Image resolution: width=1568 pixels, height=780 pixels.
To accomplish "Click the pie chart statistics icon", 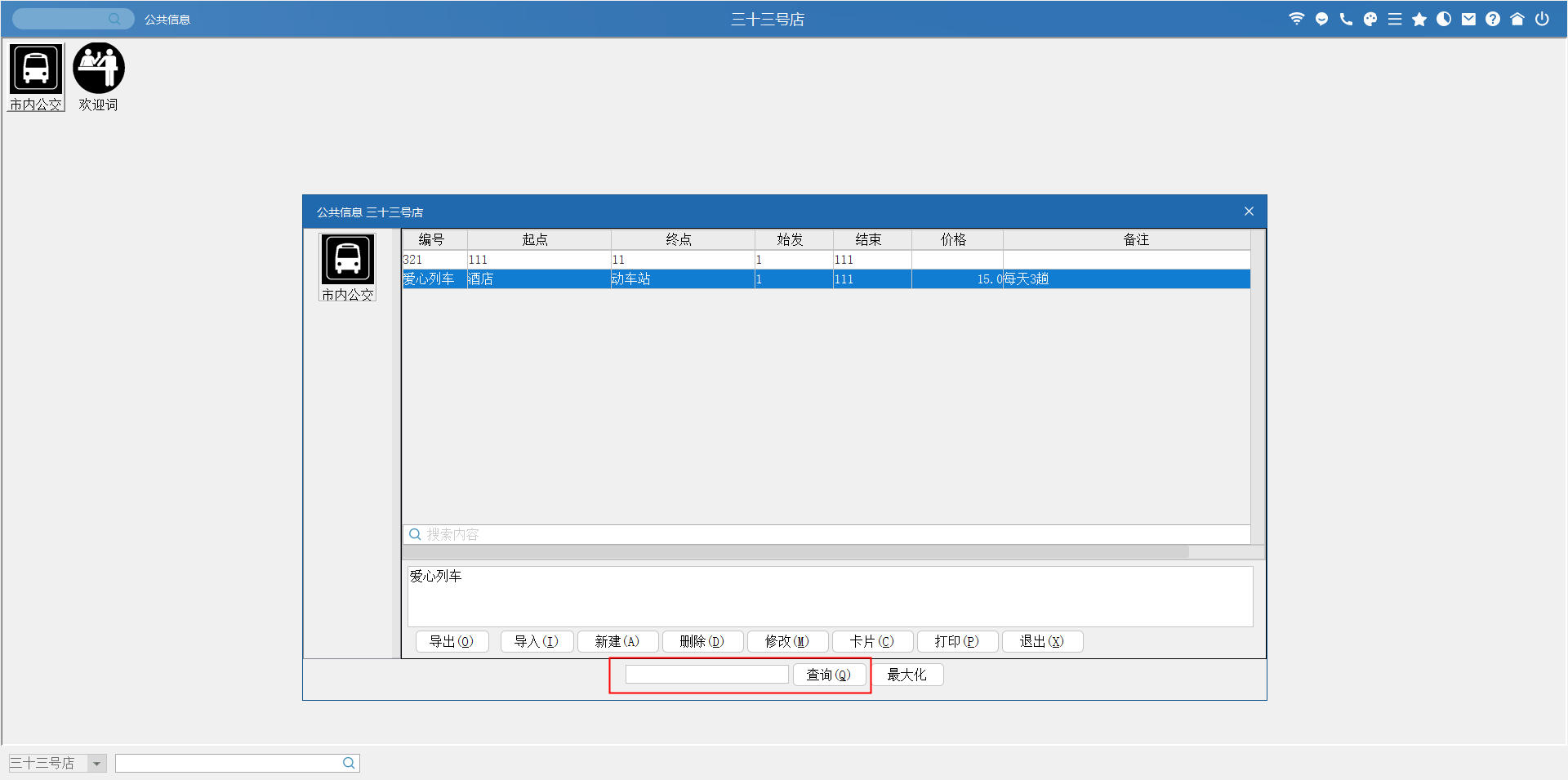I will (1444, 19).
